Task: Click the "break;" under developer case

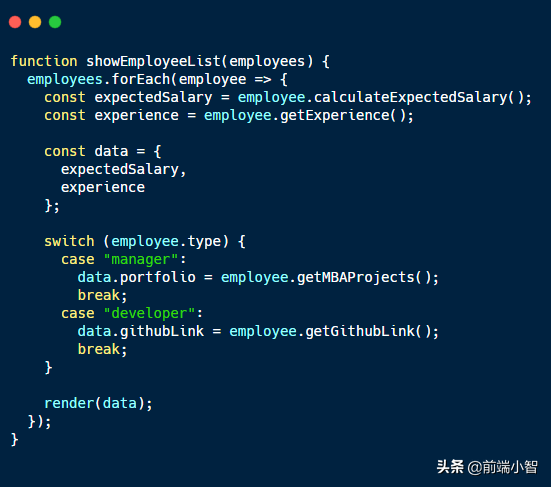Action: pos(102,349)
